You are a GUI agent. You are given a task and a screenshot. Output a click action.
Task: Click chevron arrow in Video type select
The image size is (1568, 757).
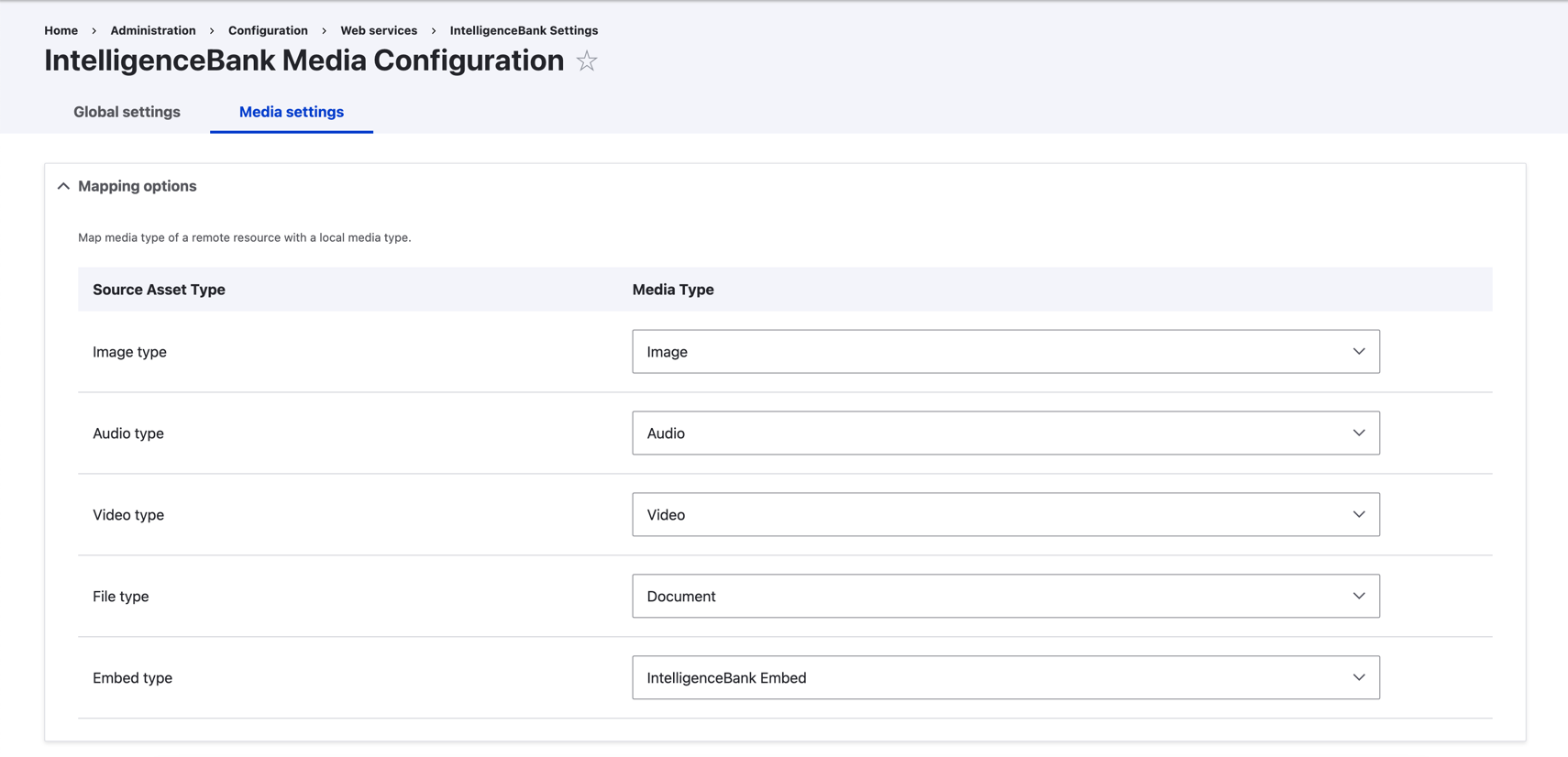point(1358,515)
